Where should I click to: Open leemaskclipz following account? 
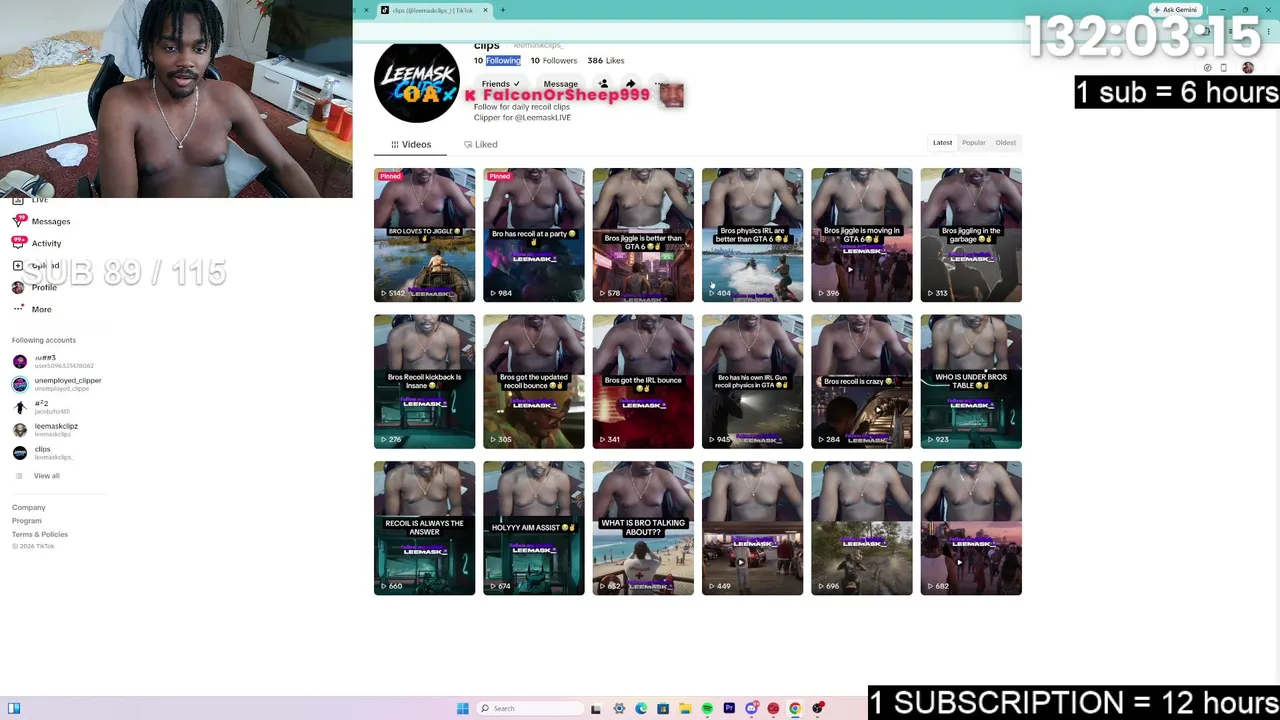(x=56, y=429)
